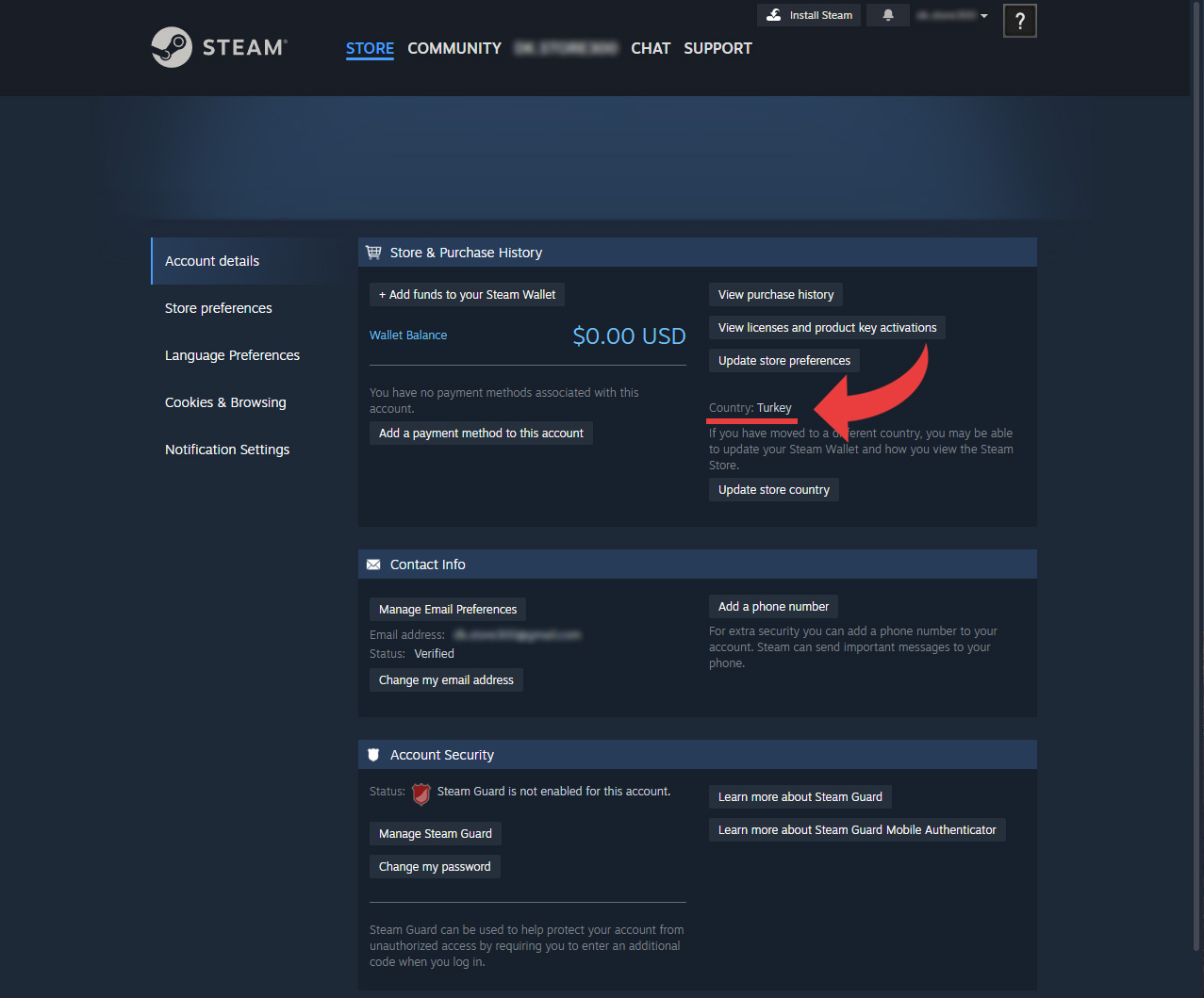Click the Wallet Balance link

tap(408, 335)
